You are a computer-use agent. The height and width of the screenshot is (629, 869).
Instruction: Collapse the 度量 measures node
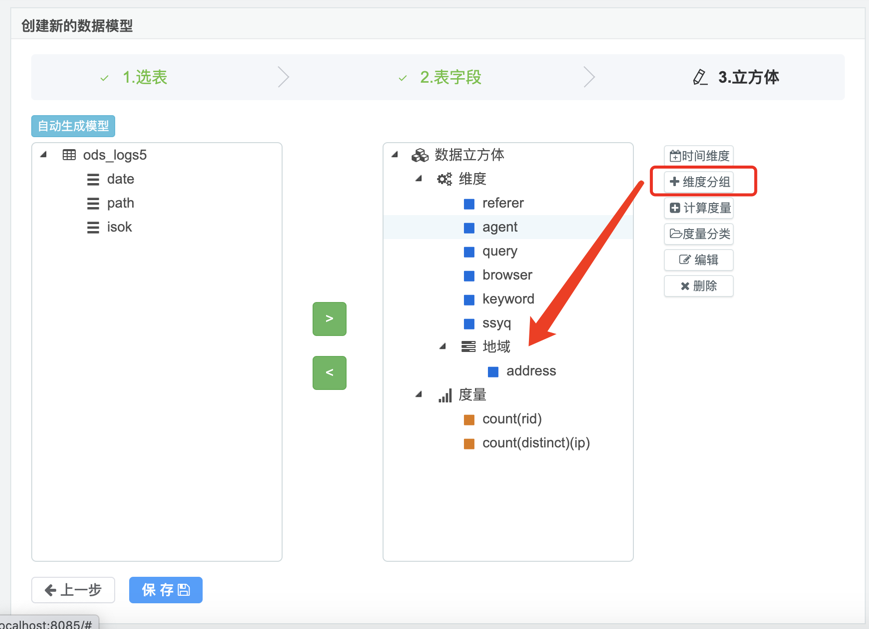tap(419, 395)
